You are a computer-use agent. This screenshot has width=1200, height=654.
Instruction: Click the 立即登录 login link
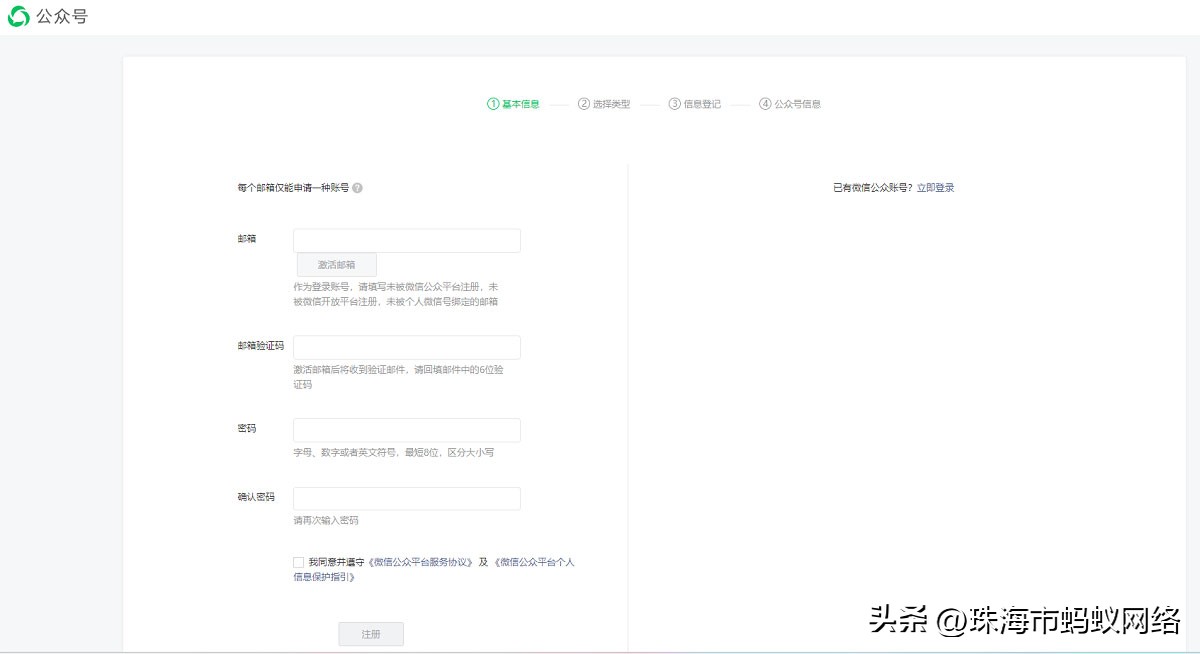point(938,187)
